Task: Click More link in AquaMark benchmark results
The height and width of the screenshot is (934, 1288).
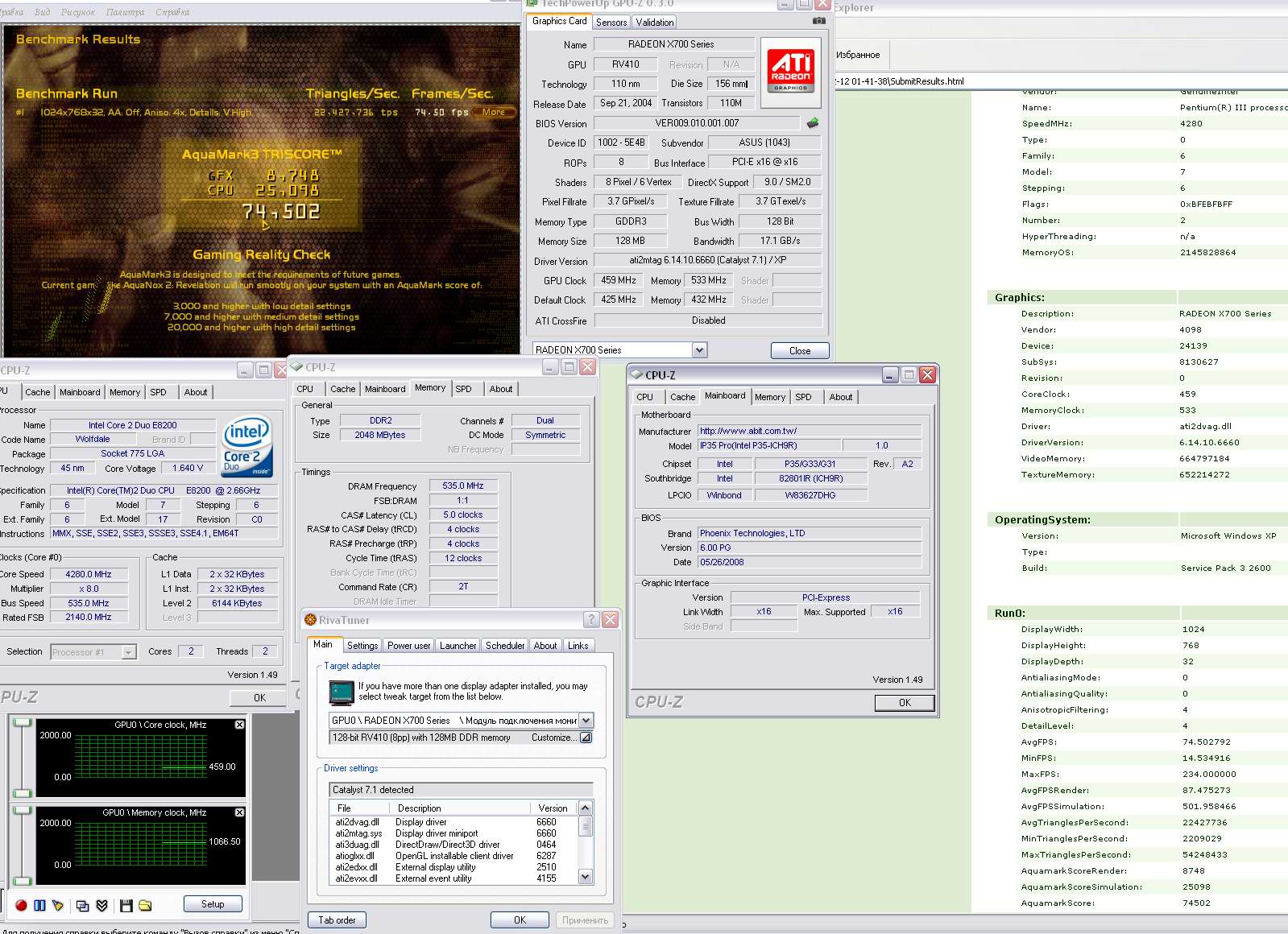Action: point(494,112)
